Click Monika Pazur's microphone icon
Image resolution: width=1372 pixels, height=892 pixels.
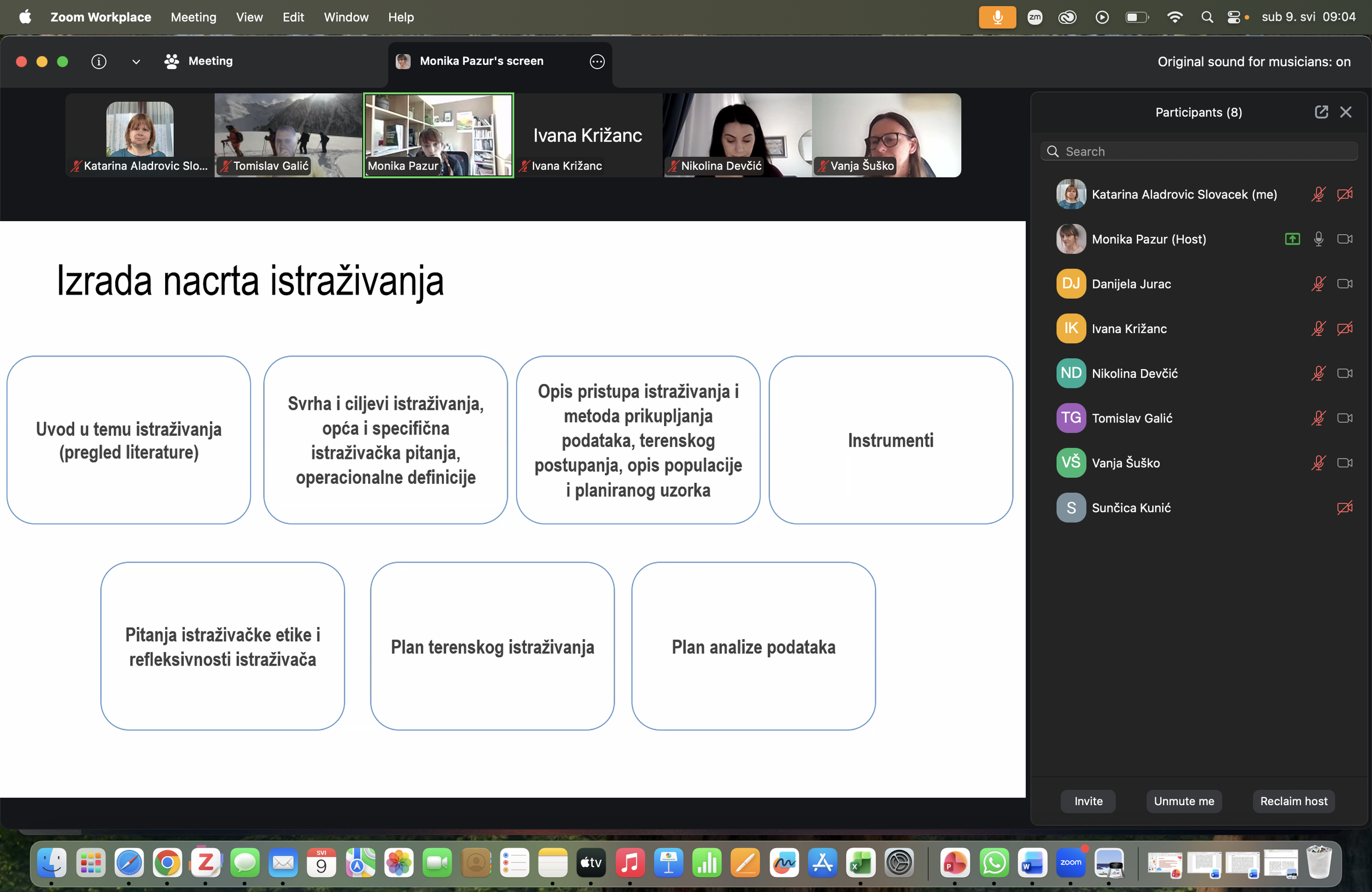[x=1318, y=239]
